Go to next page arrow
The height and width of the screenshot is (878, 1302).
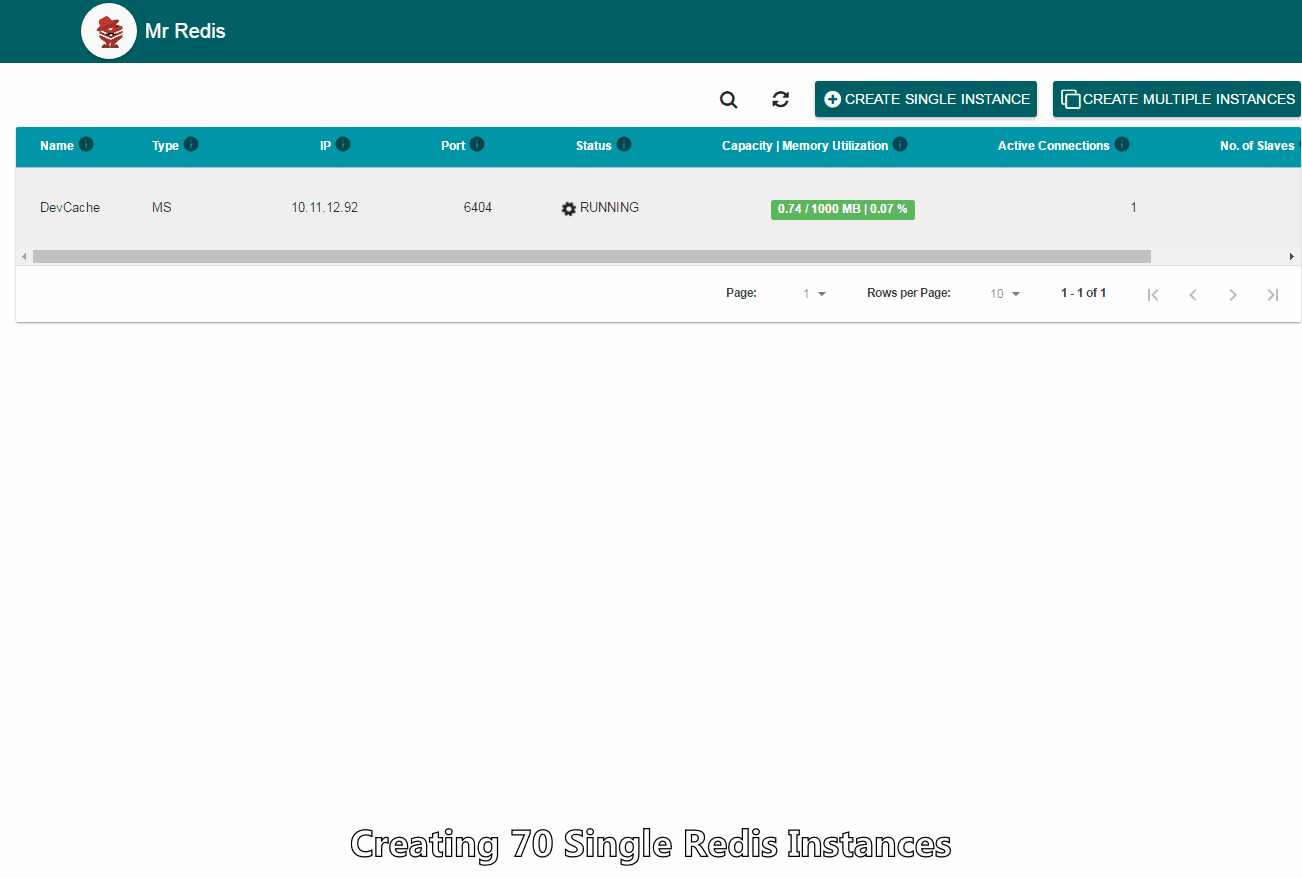click(x=1233, y=294)
